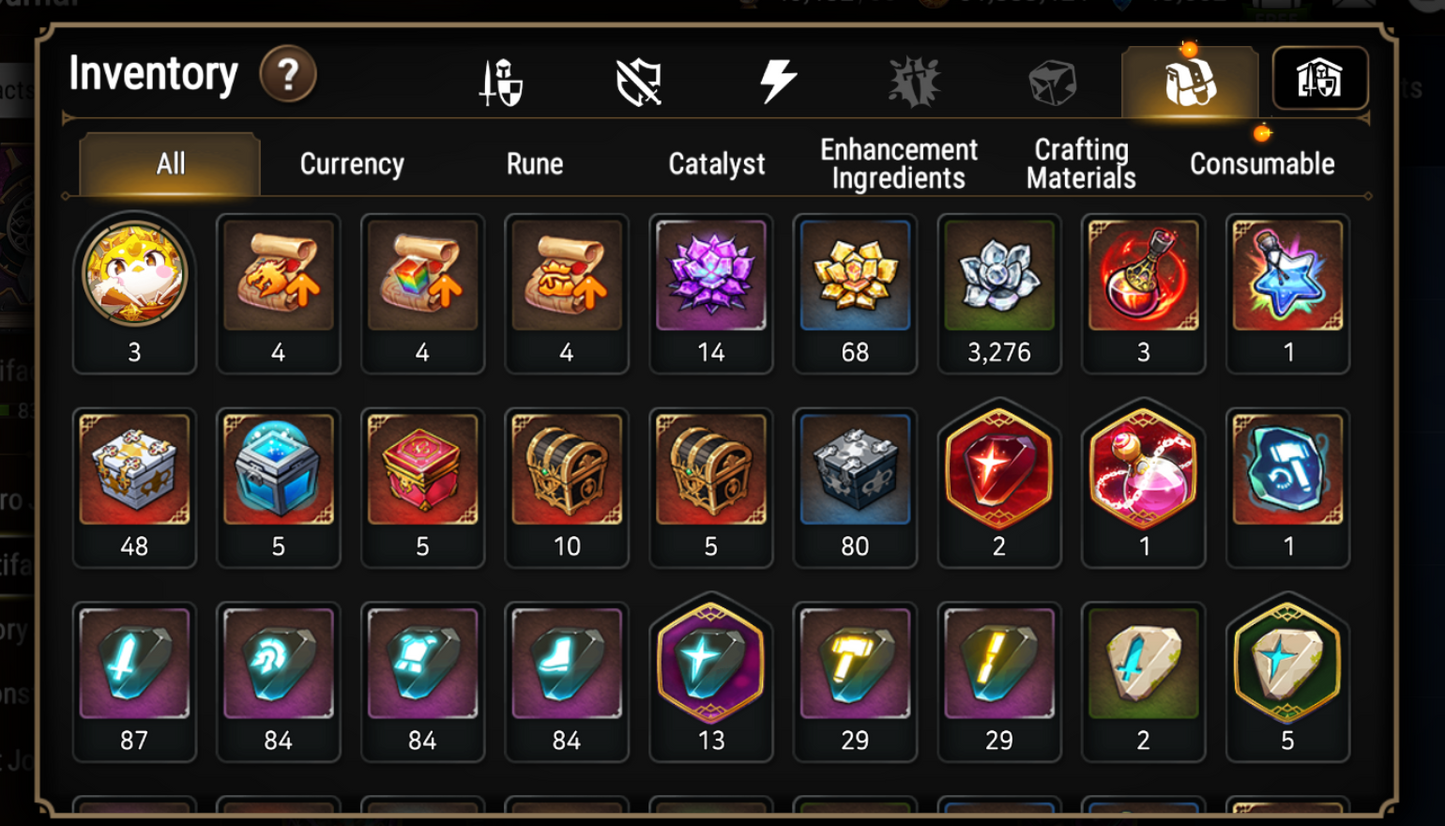Switch to the Currency tab

click(x=352, y=164)
